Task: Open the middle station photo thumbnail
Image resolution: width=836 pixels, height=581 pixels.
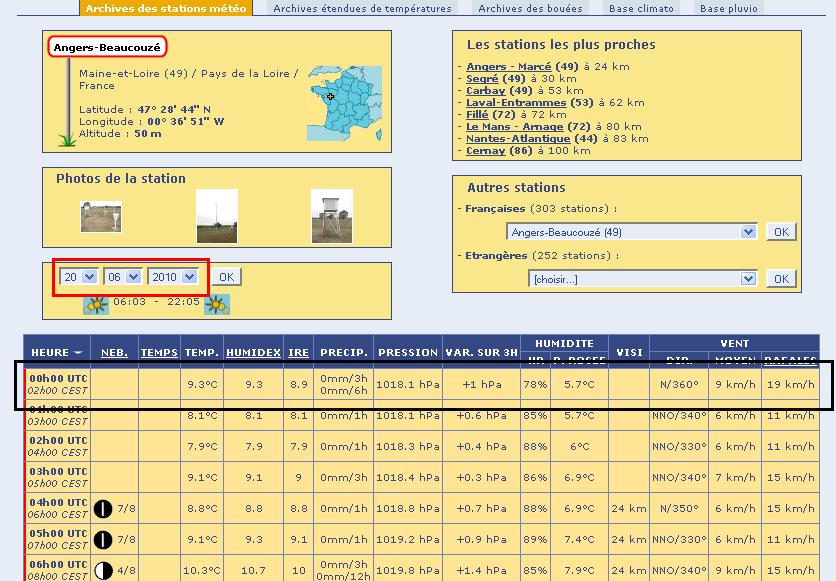Action: [217, 216]
